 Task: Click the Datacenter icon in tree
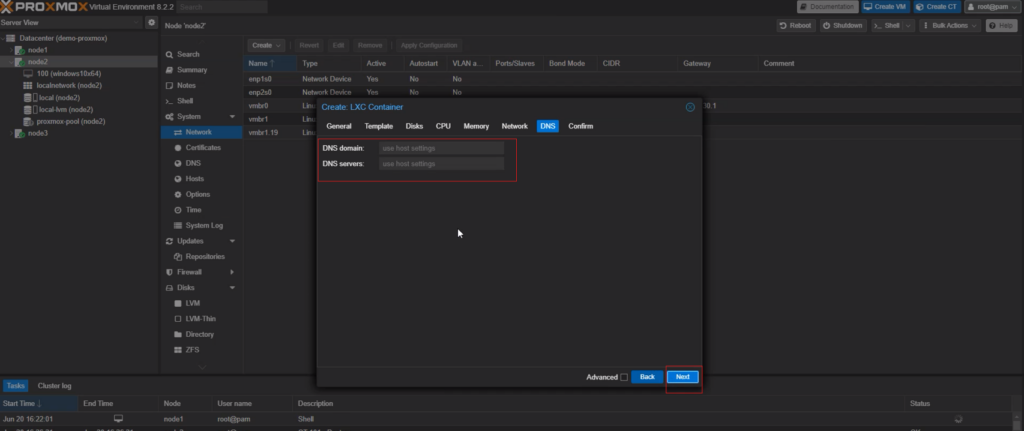(x=11, y=39)
